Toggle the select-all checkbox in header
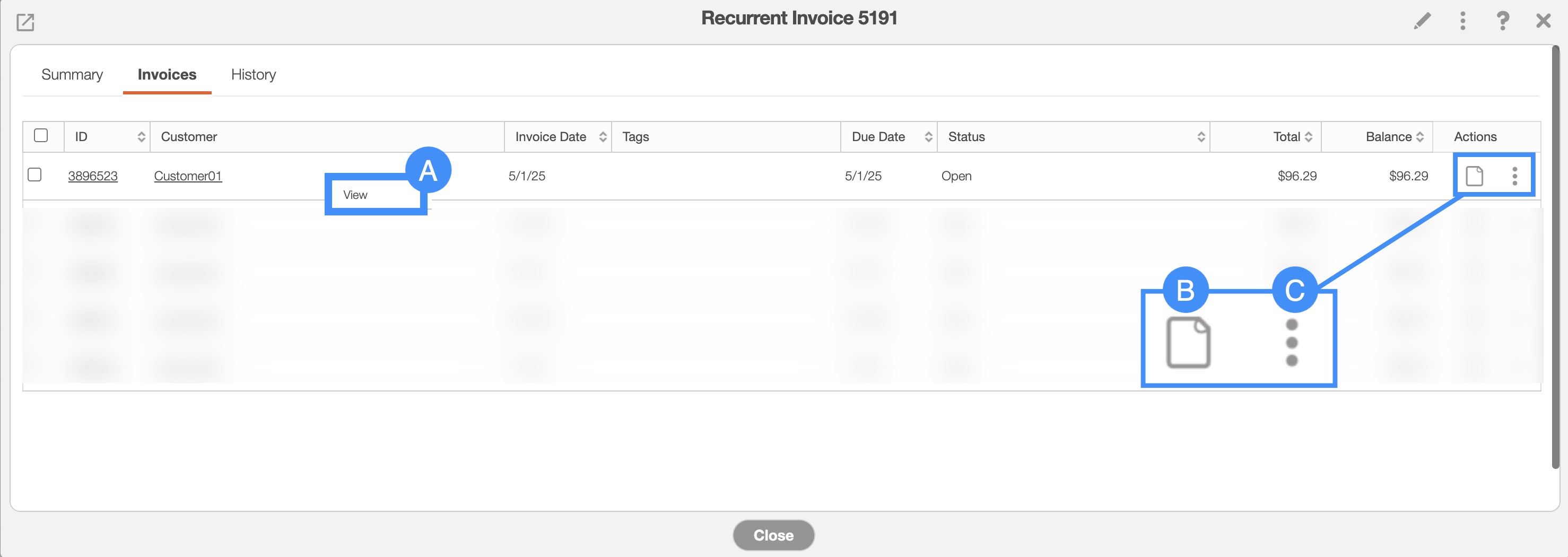 41,135
